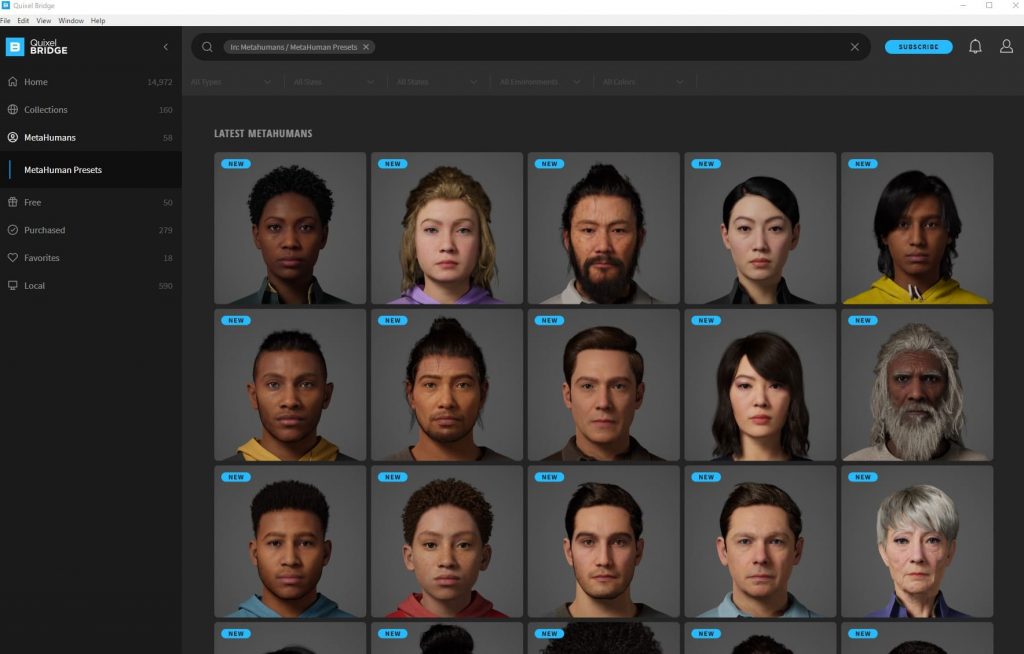Click the search magnifier icon

(x=207, y=47)
